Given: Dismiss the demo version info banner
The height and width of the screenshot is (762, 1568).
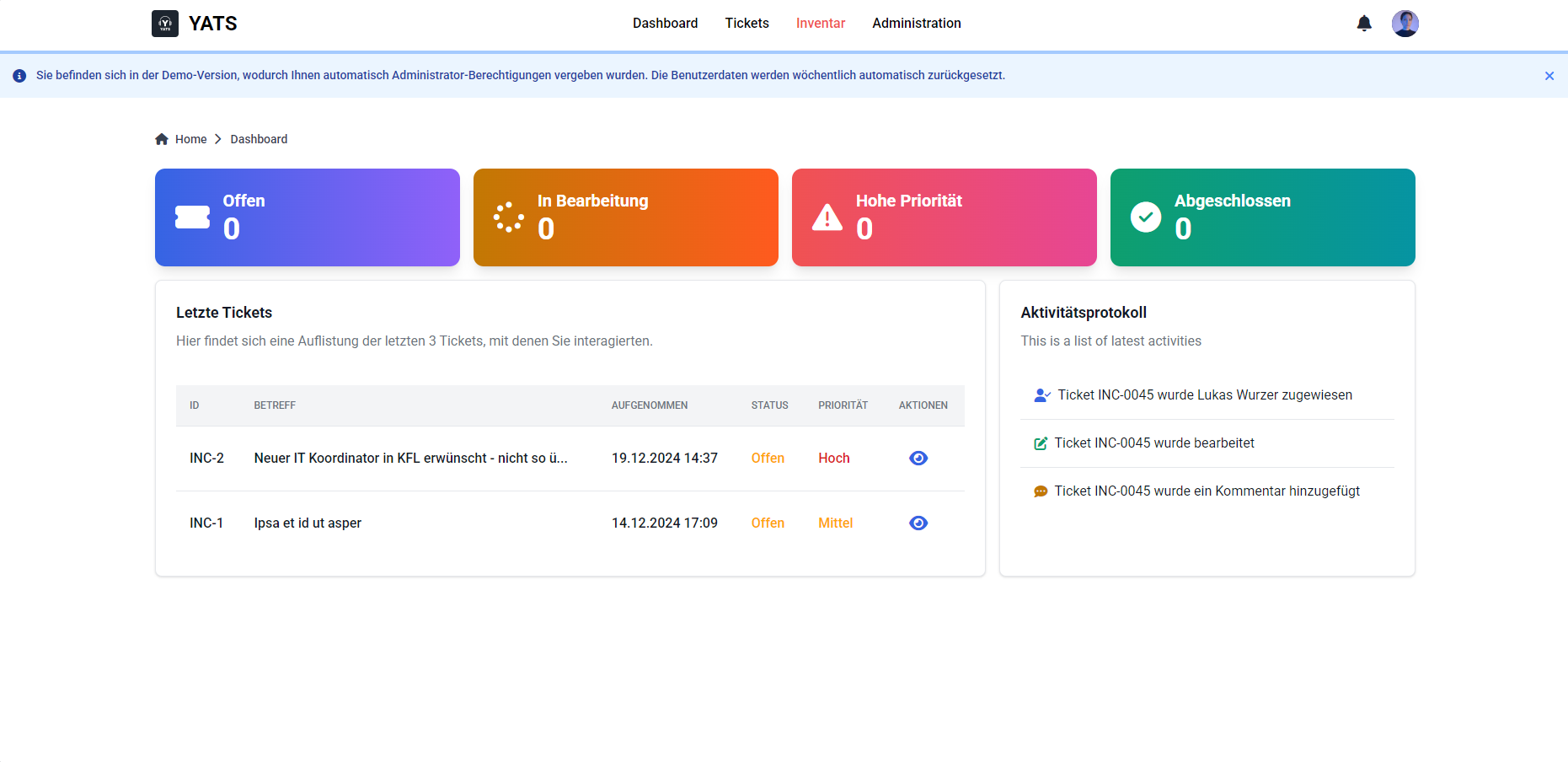Looking at the screenshot, I should click(1549, 76).
